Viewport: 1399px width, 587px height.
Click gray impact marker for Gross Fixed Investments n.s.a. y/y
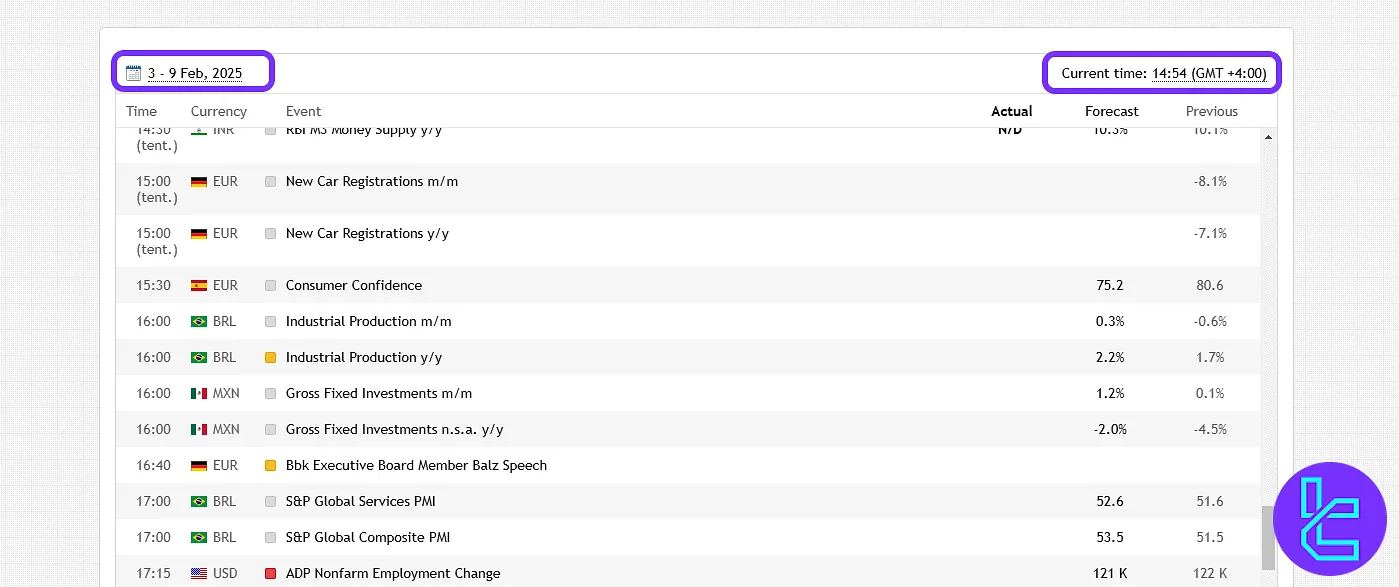(x=270, y=429)
